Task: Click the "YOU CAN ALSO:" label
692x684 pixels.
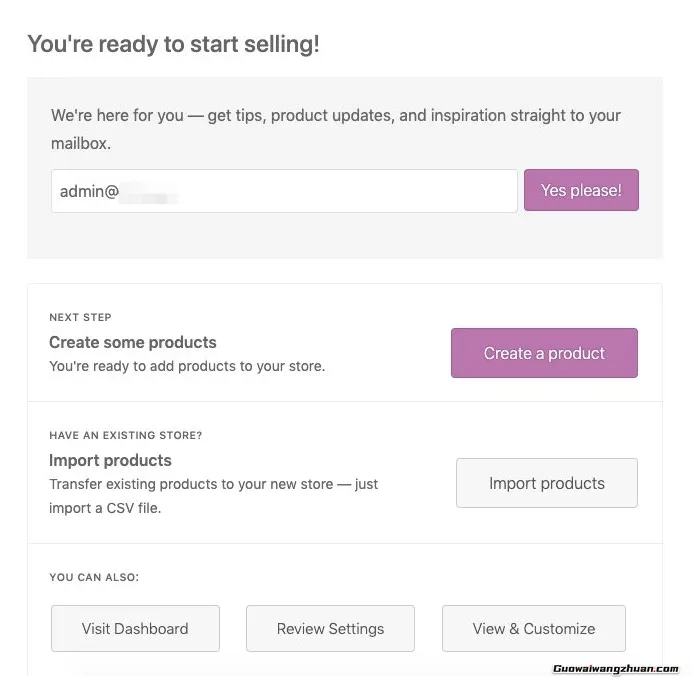Action: pyautogui.click(x=94, y=577)
